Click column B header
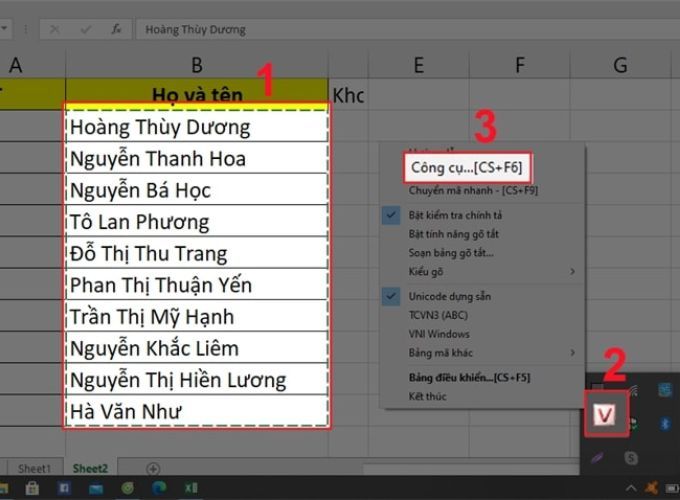The image size is (680, 500). [x=197, y=65]
